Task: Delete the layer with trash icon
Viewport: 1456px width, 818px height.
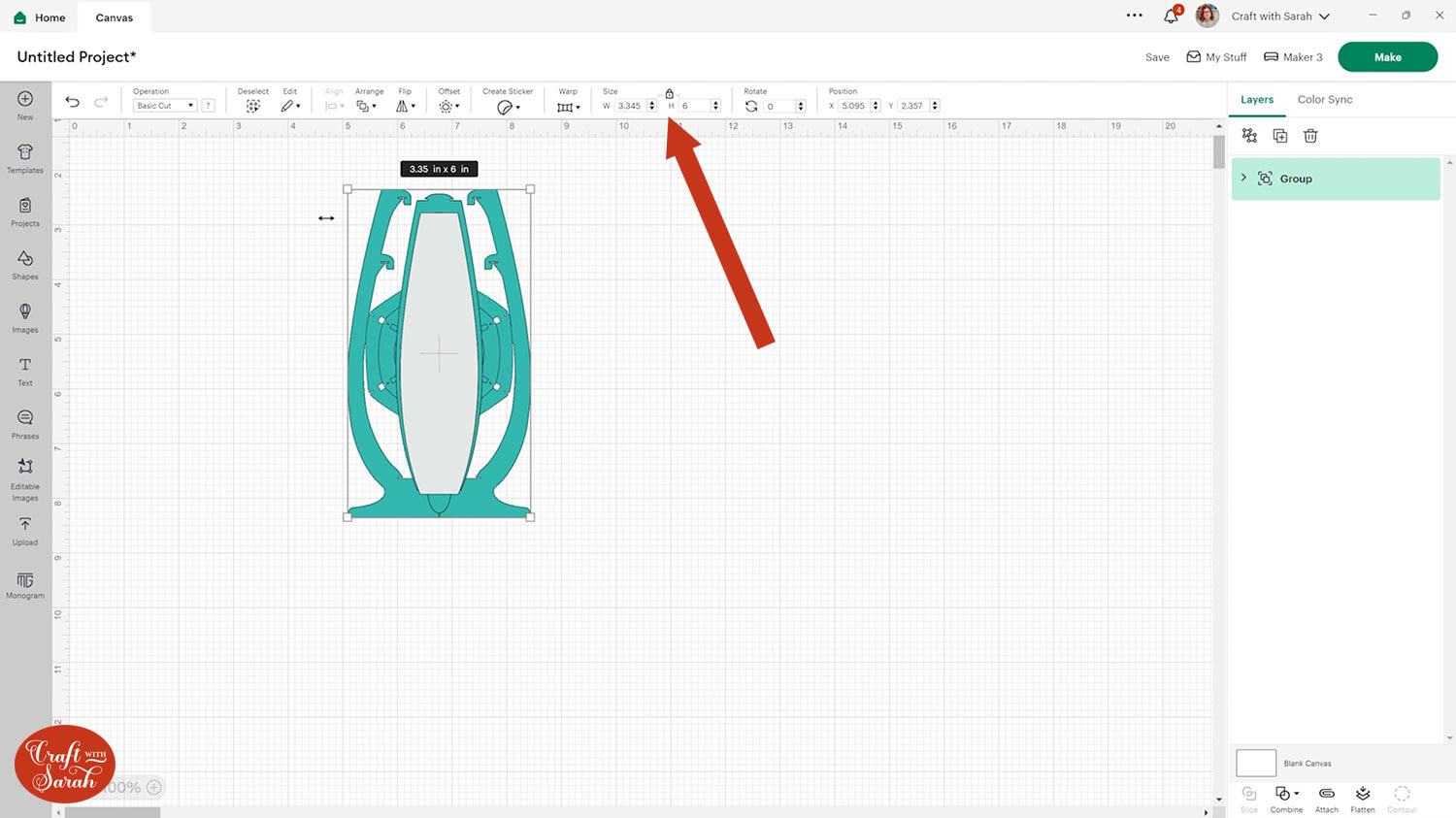Action: point(1310,136)
